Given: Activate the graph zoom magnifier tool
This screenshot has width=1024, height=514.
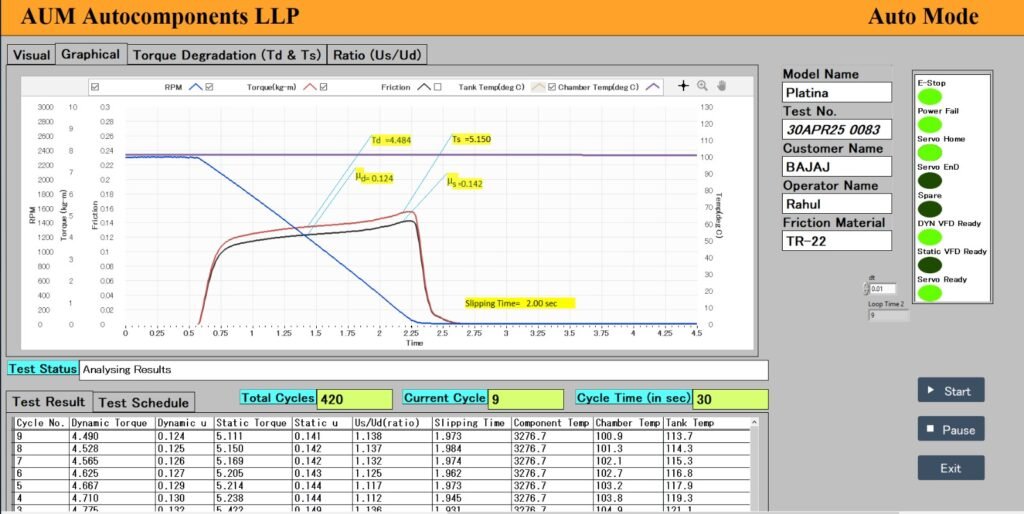Looking at the screenshot, I should (x=702, y=86).
